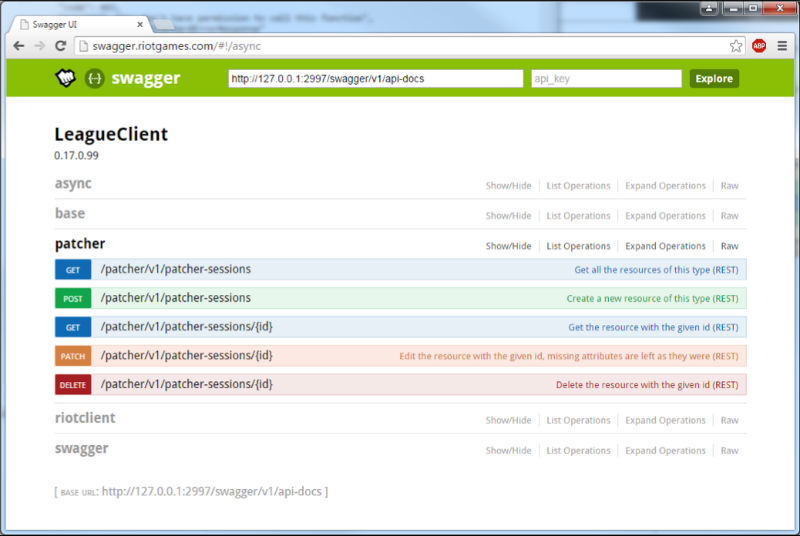
Task: Open the POST /patcher/v1/patcher-sessions operation
Action: [175, 298]
